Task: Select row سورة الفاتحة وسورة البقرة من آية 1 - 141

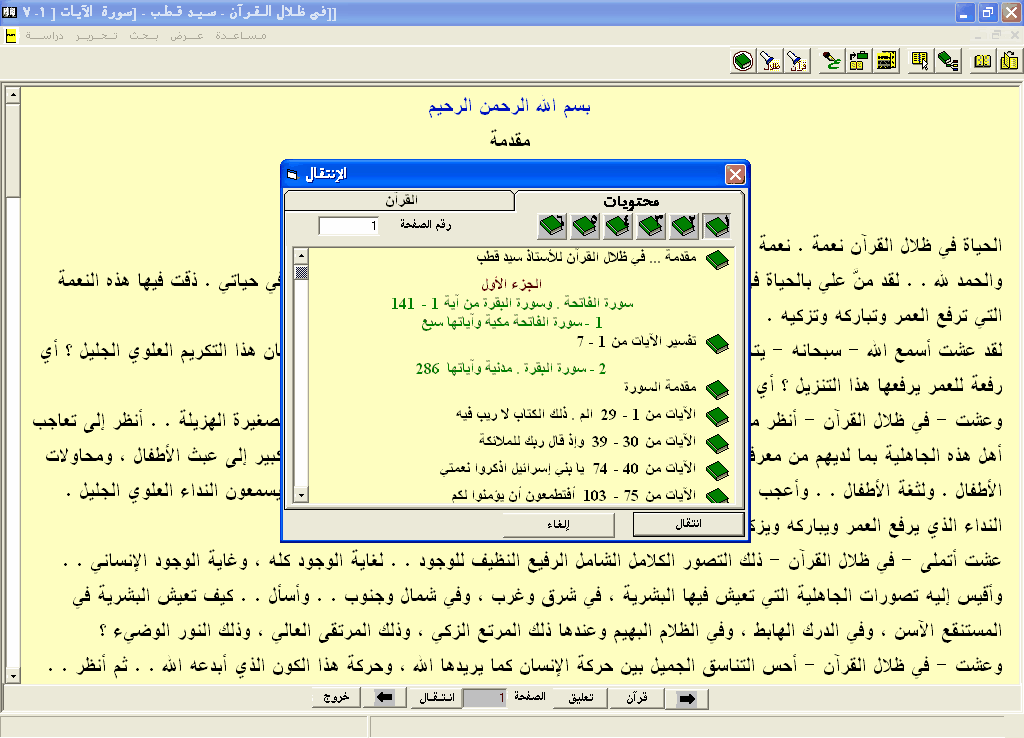Action: (512, 303)
